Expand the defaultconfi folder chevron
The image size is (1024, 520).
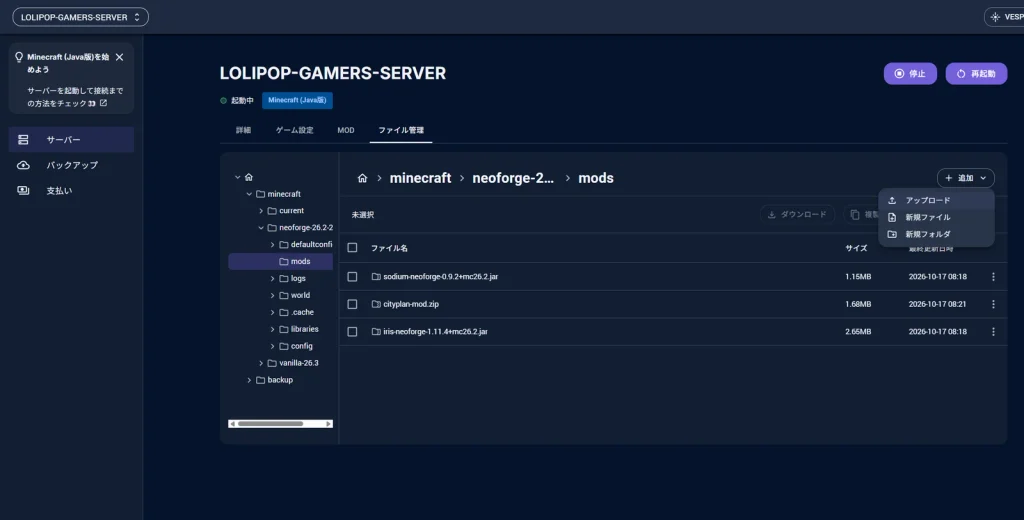(x=272, y=244)
